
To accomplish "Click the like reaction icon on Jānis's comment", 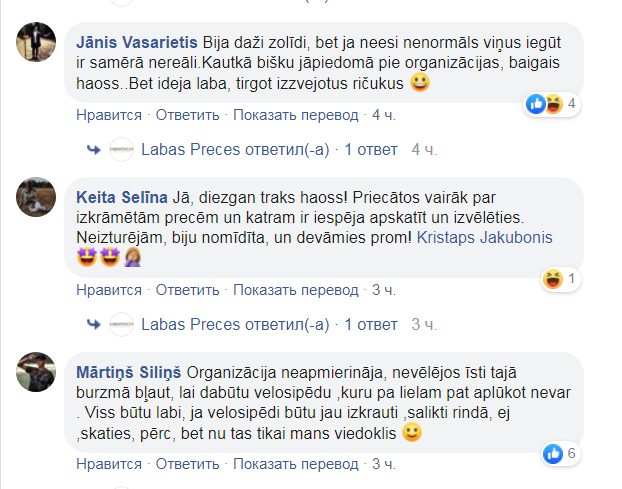I will [536, 104].
